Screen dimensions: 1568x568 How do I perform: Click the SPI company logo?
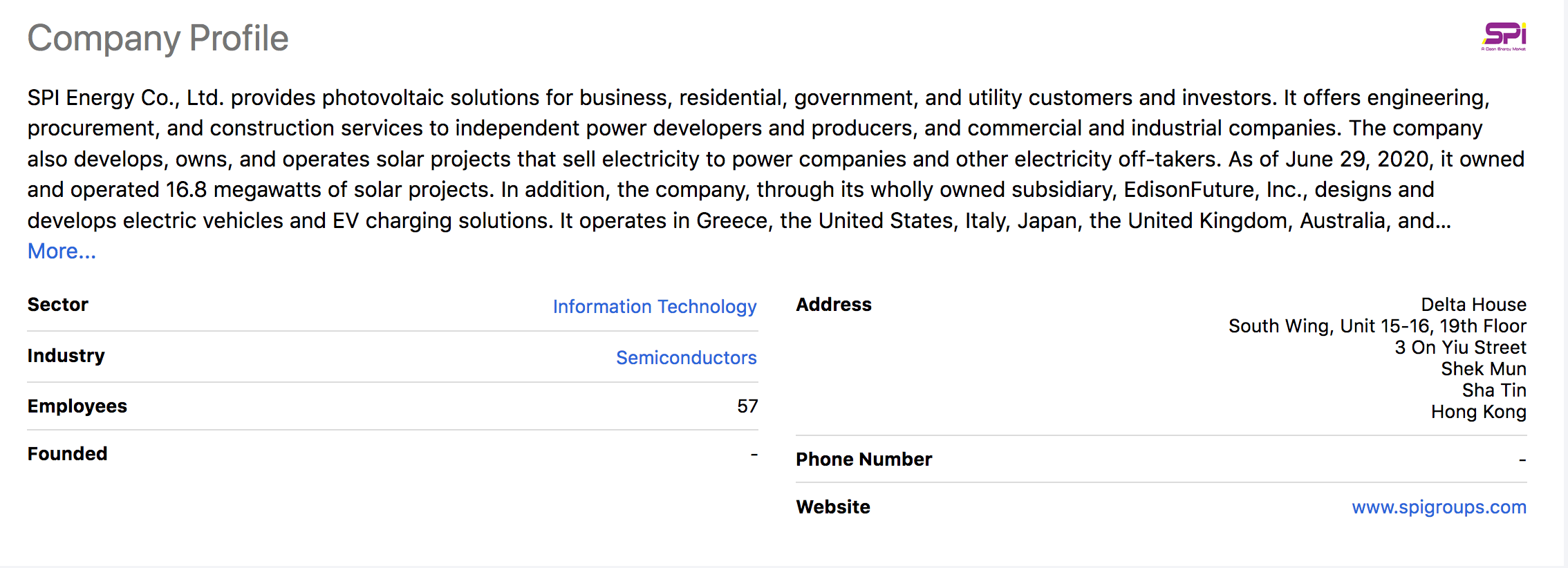(x=1504, y=37)
